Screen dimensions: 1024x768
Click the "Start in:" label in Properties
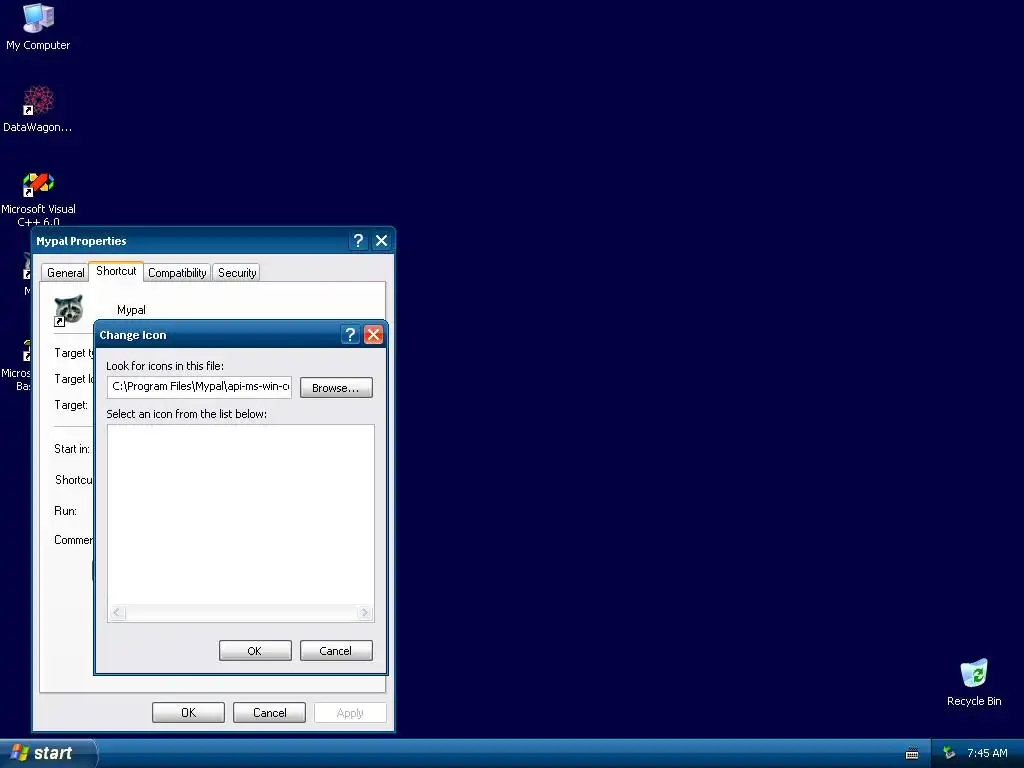pos(72,449)
